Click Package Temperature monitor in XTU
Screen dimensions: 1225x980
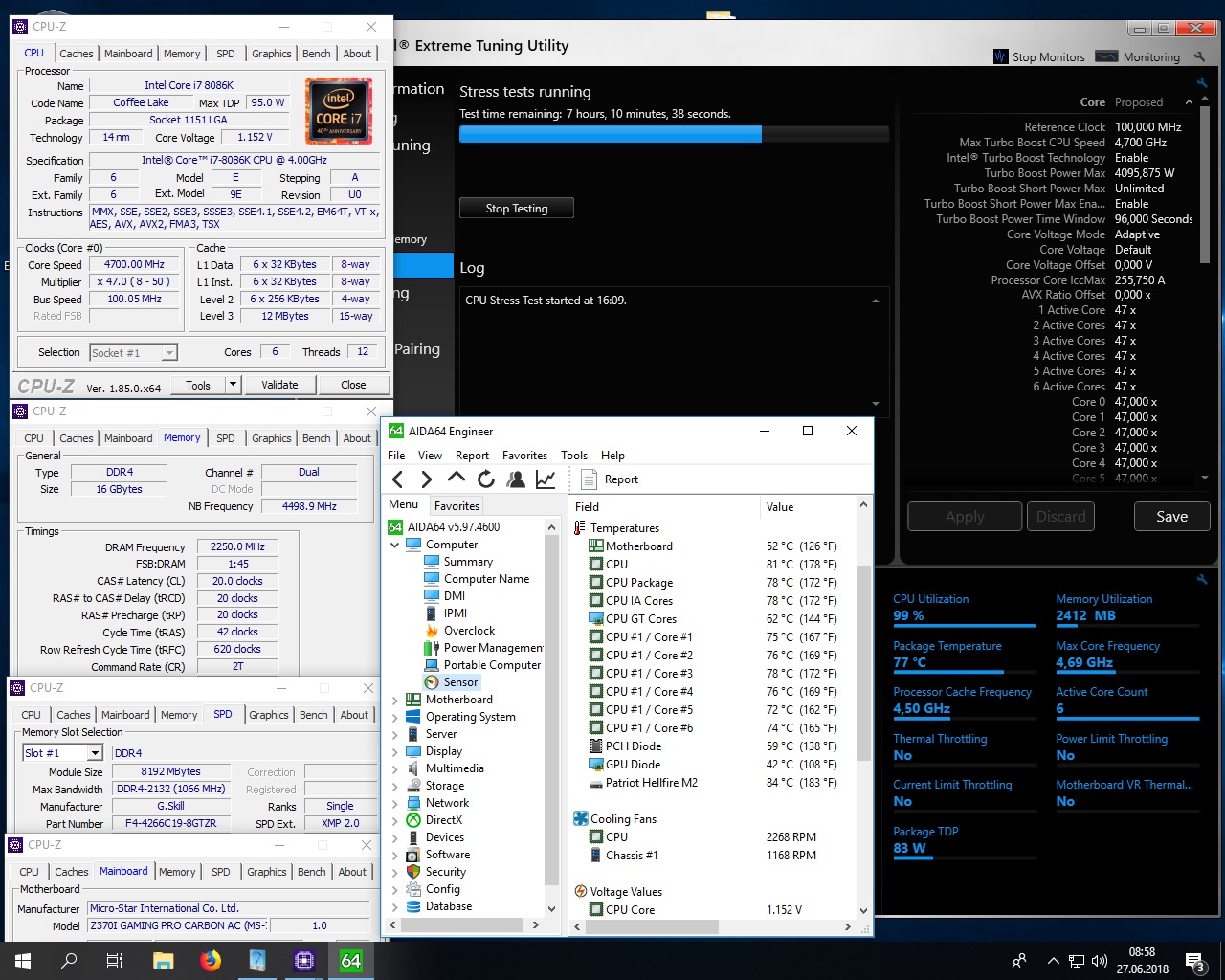[x=964, y=656]
